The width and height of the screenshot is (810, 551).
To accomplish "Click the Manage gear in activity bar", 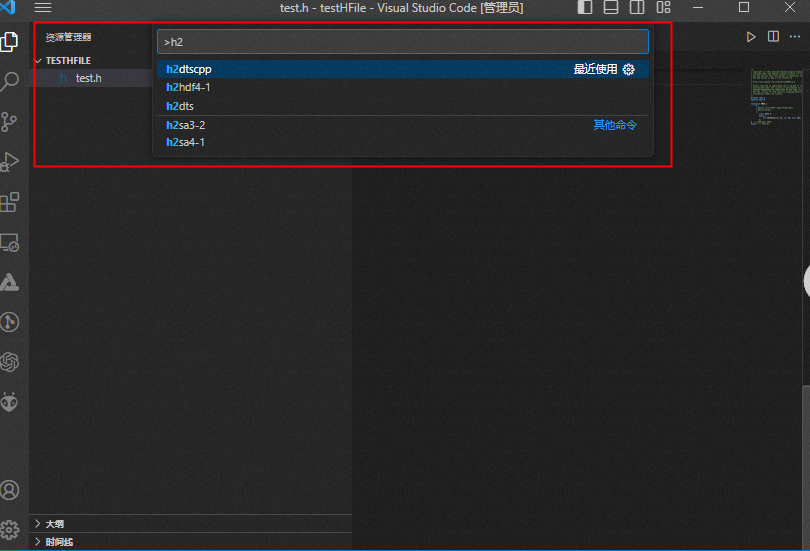I will pyautogui.click(x=10, y=529).
